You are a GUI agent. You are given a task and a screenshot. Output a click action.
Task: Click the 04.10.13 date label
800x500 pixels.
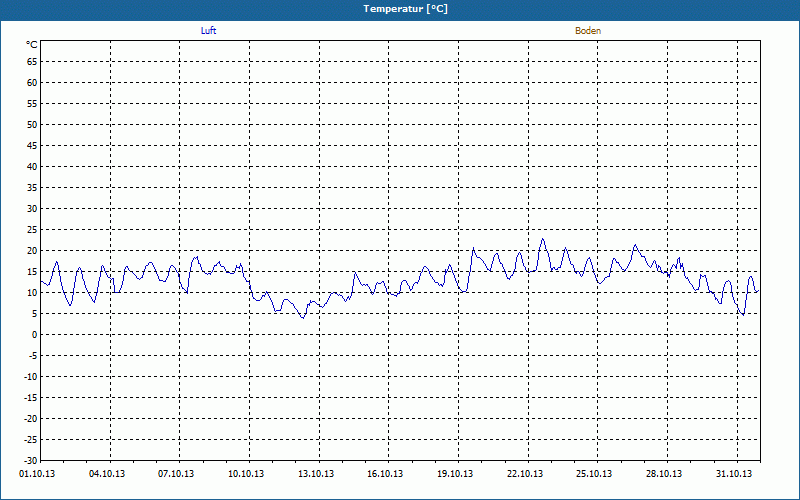(107, 474)
